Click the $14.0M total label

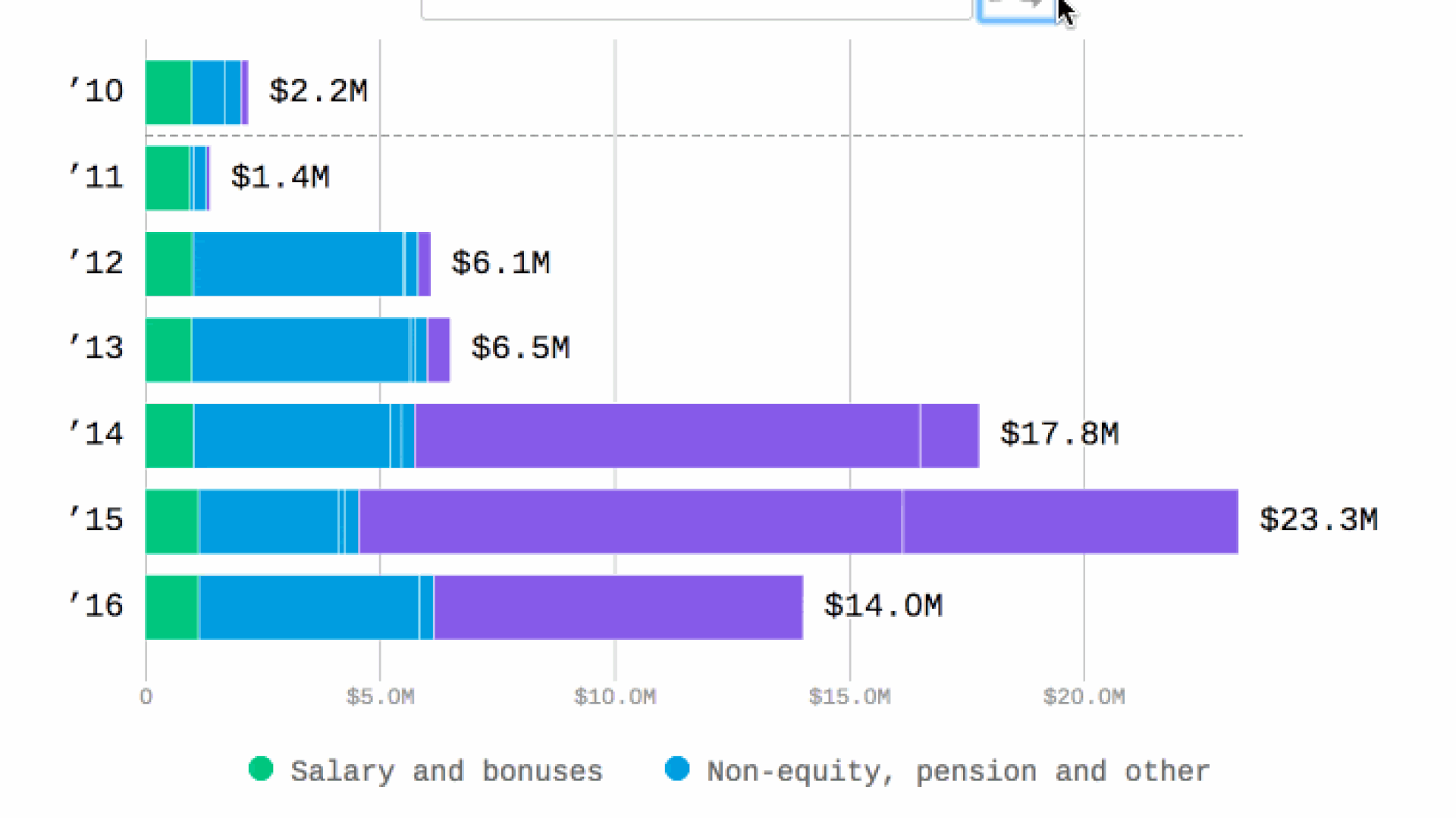(x=883, y=606)
